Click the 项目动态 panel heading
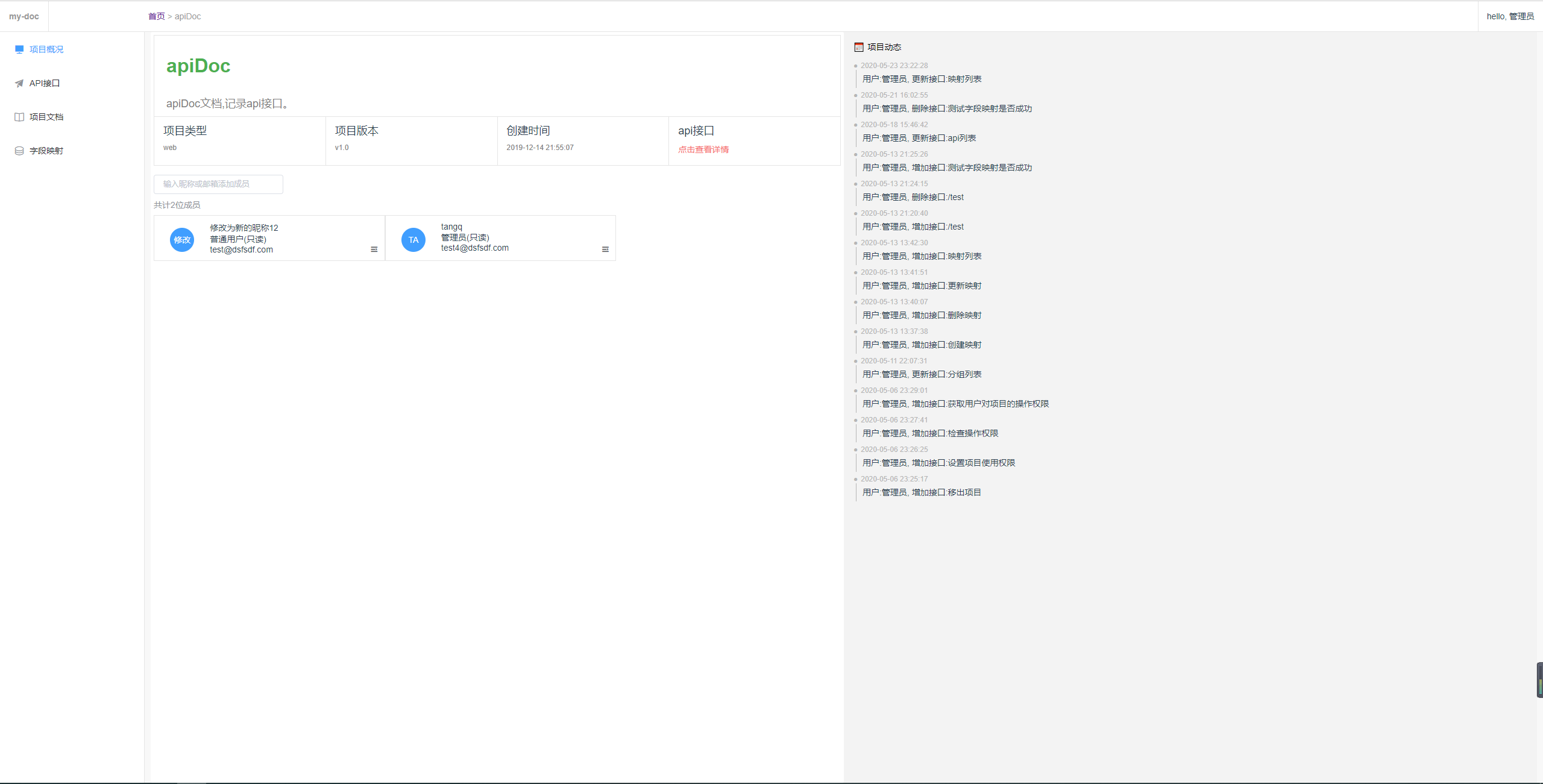 (884, 47)
